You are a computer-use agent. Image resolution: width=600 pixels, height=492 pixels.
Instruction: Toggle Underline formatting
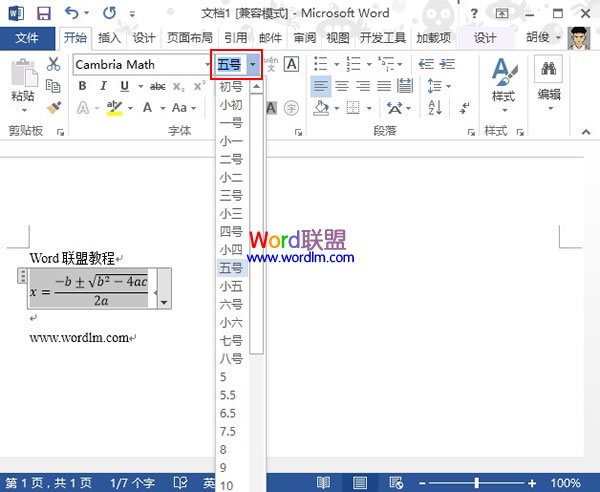124,86
